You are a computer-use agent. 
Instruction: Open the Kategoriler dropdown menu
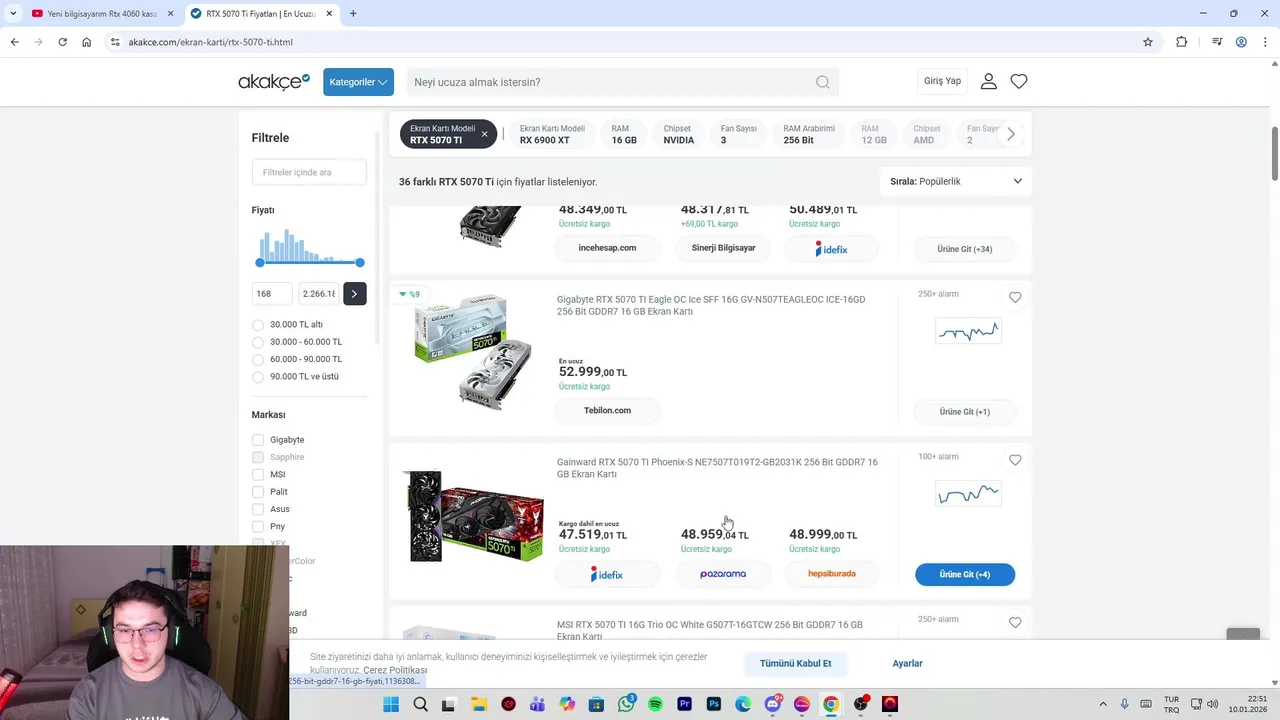coord(358,82)
